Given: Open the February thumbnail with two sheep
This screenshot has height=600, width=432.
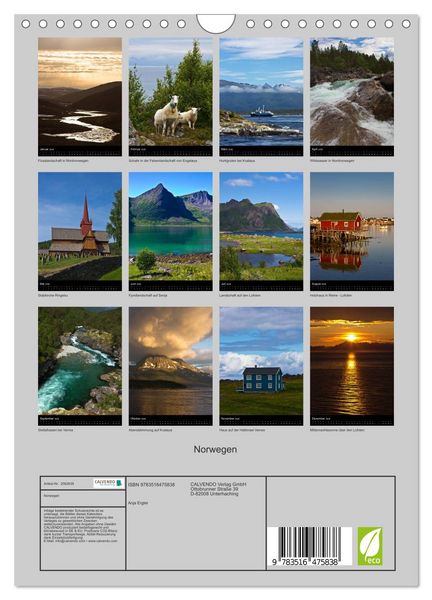Looking at the screenshot, I should pos(170,96).
